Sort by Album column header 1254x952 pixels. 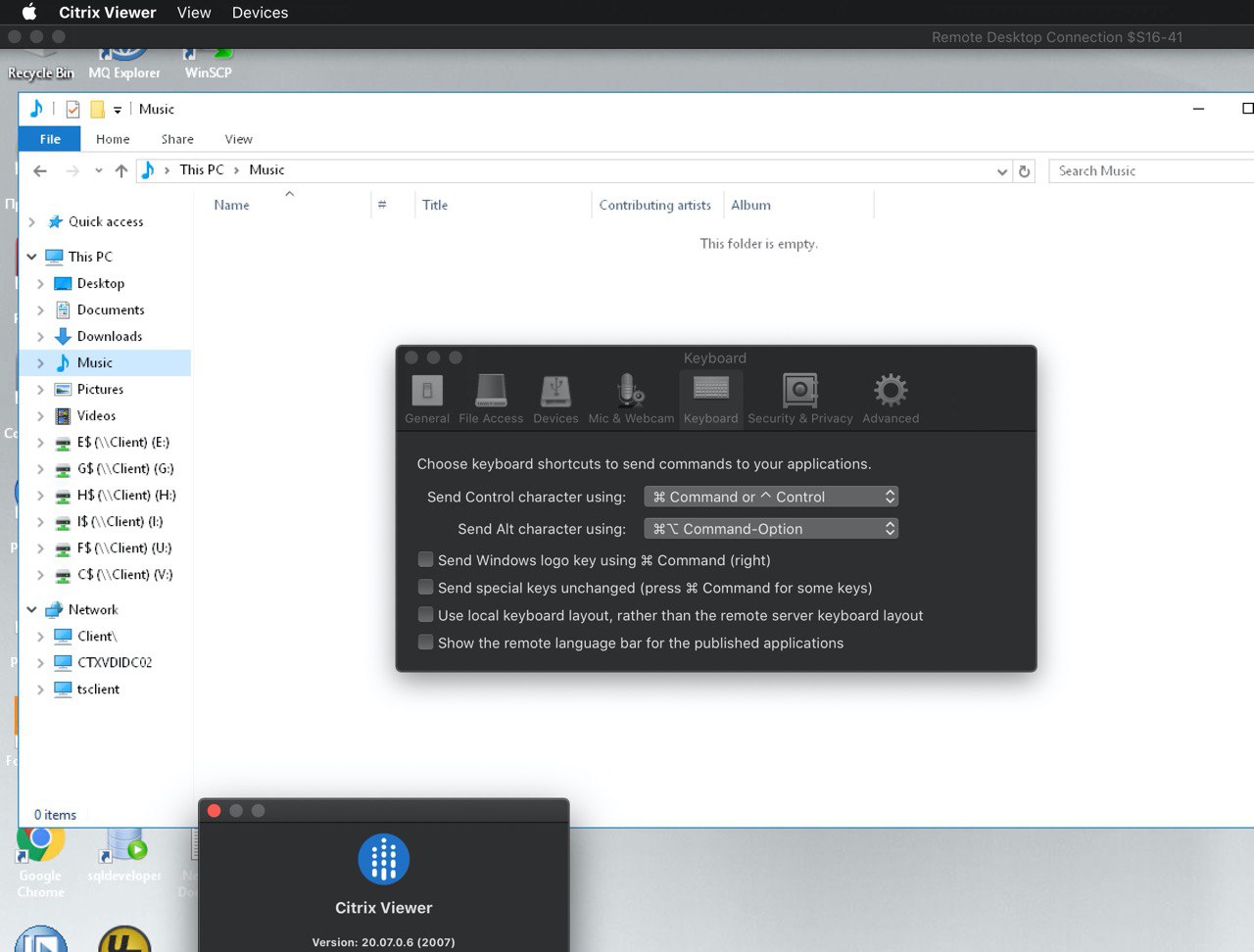click(750, 205)
